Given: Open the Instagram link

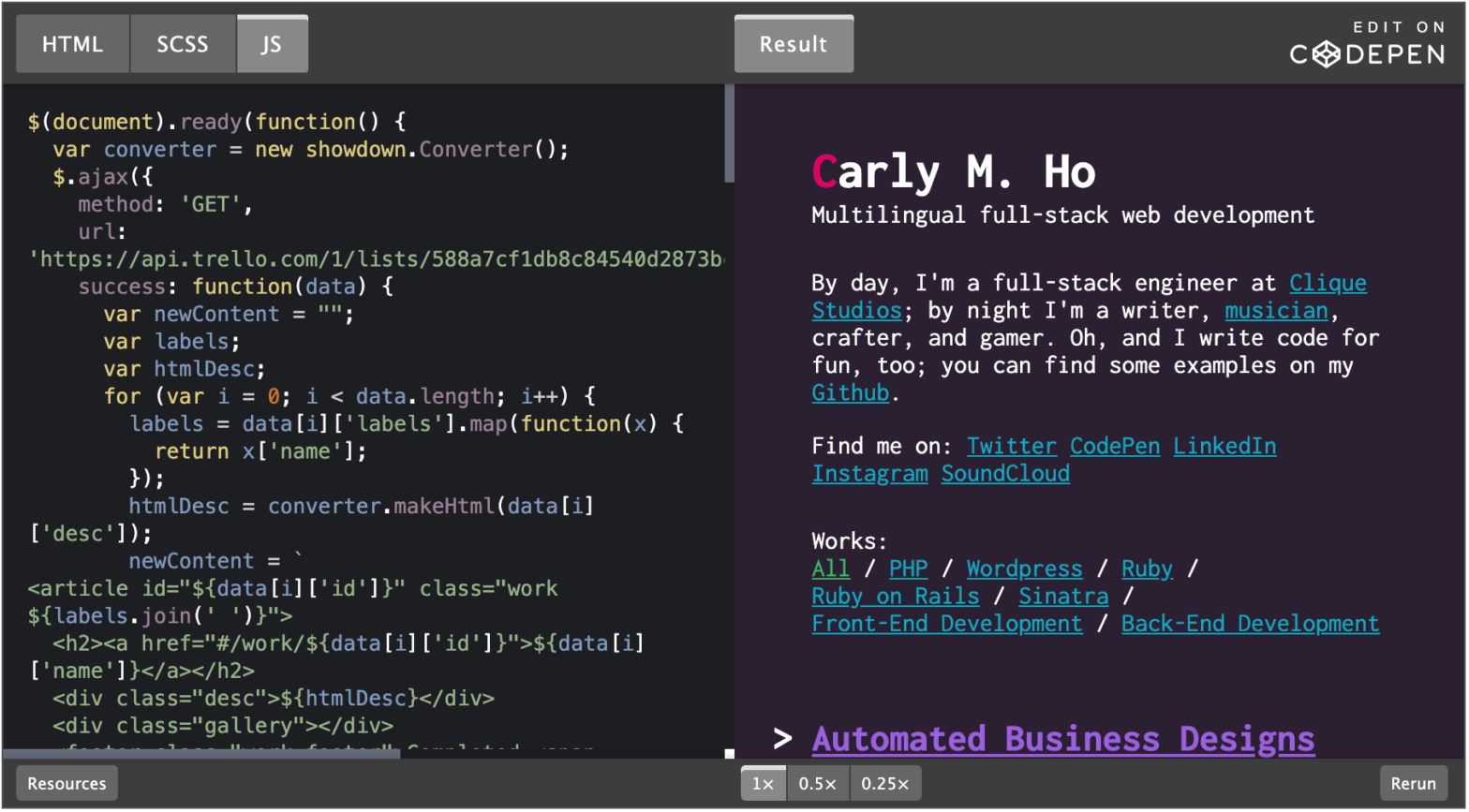Looking at the screenshot, I should (x=869, y=474).
